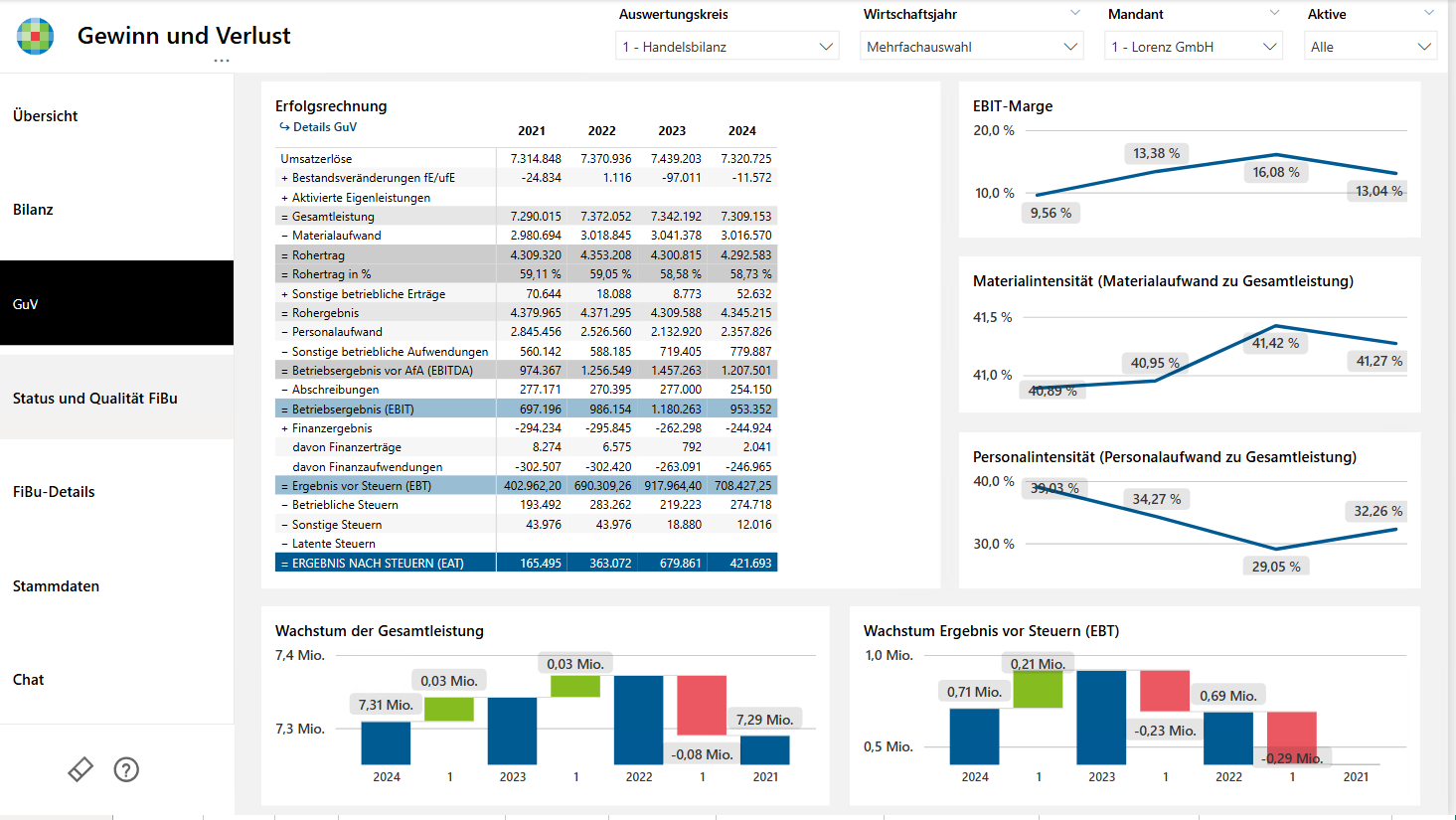
Task: Click the Rohertrag in % row
Action: [527, 274]
